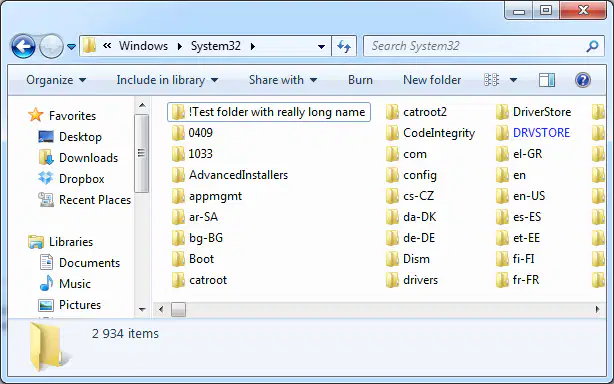Image resolution: width=614 pixels, height=384 pixels.
Task: Click the navigation pane scrollbar thumb
Action: click(141, 153)
